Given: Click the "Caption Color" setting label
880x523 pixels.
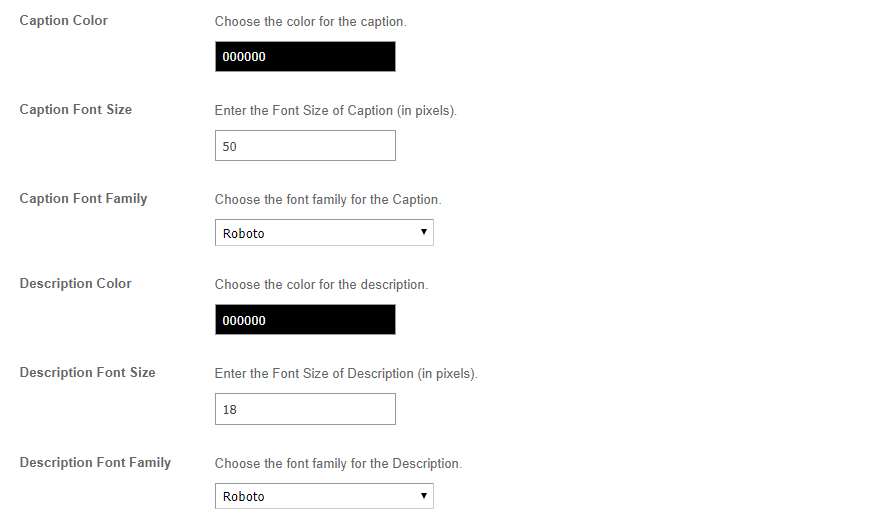Looking at the screenshot, I should 64,20.
